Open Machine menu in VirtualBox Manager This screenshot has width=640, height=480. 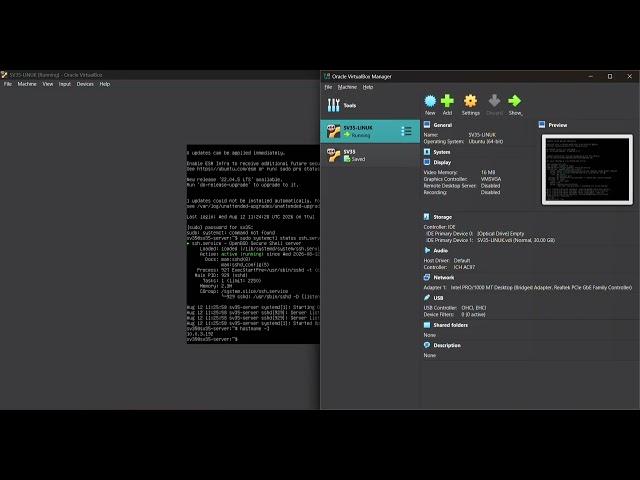pyautogui.click(x=347, y=87)
